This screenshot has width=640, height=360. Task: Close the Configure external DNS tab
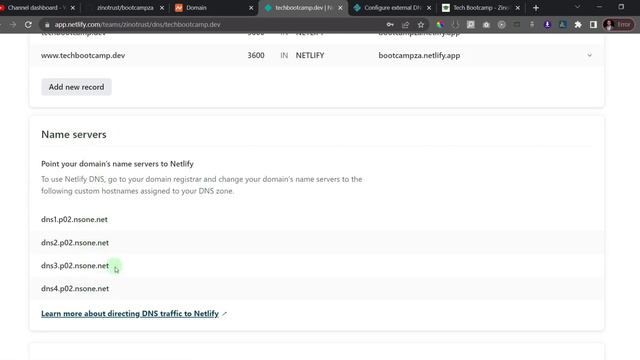tap(429, 8)
